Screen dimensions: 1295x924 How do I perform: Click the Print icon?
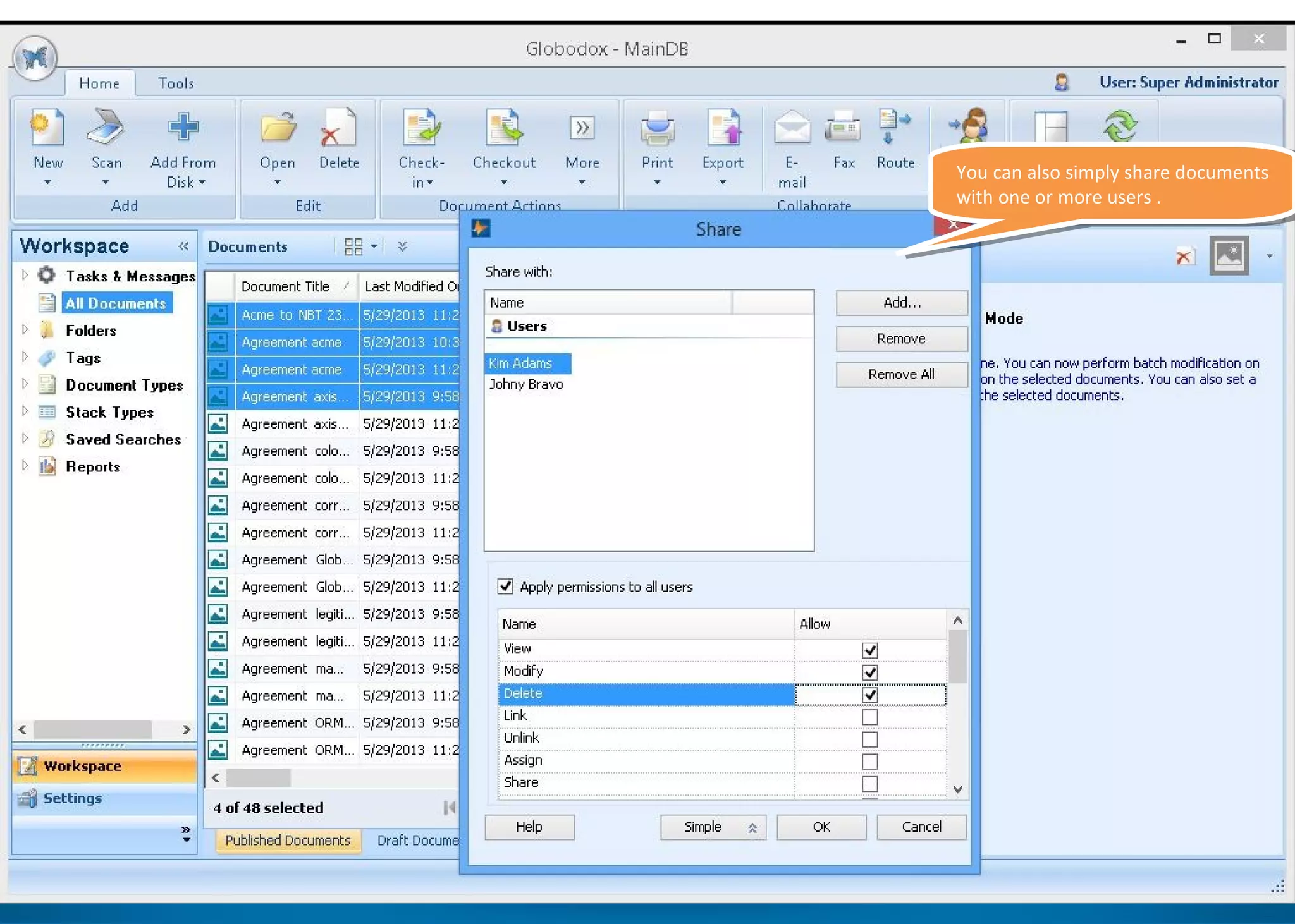coord(657,128)
